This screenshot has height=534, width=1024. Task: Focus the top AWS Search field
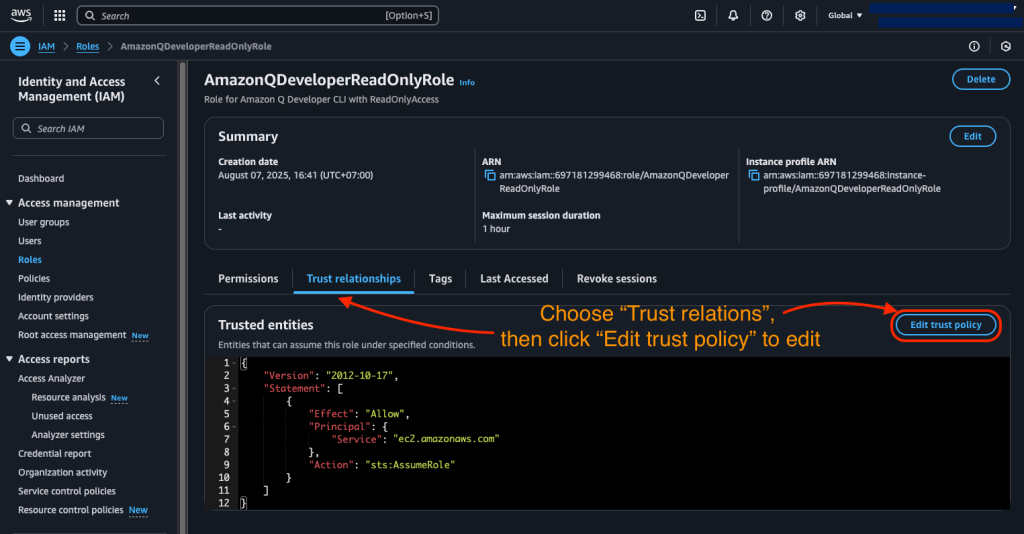click(x=258, y=16)
